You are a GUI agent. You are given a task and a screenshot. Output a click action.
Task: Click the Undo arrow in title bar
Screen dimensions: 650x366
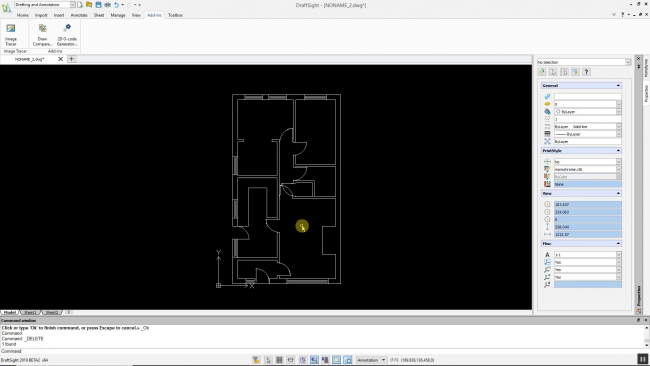(x=116, y=5)
